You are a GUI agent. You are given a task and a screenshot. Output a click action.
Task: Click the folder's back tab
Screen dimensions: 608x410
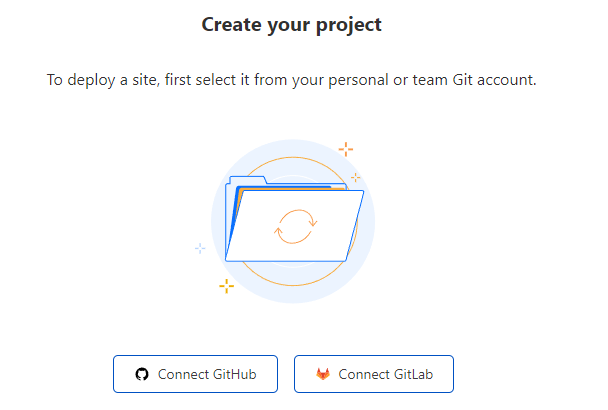pyautogui.click(x=245, y=179)
